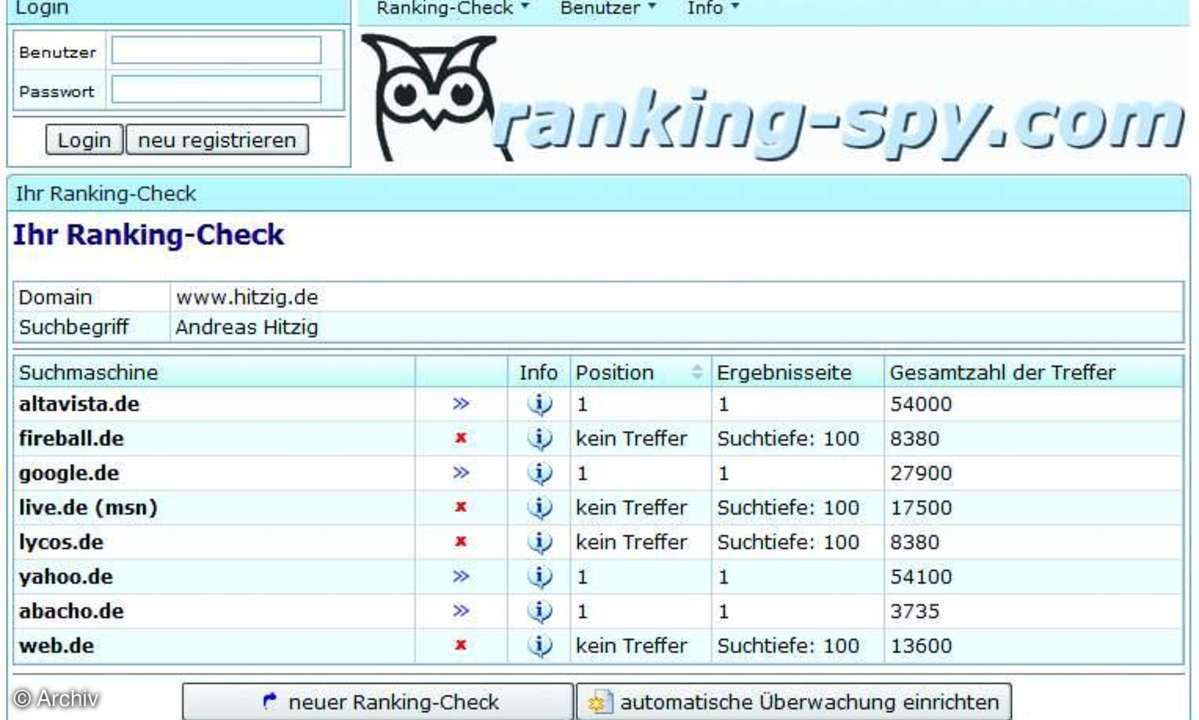The image size is (1199, 720).
Task: Click hit count 54100 for yahoo.de
Action: 921,576
